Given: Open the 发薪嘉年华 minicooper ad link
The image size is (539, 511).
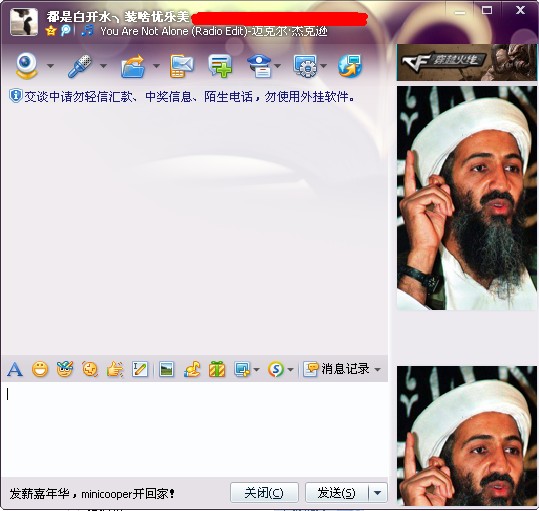Looking at the screenshot, I should point(92,494).
